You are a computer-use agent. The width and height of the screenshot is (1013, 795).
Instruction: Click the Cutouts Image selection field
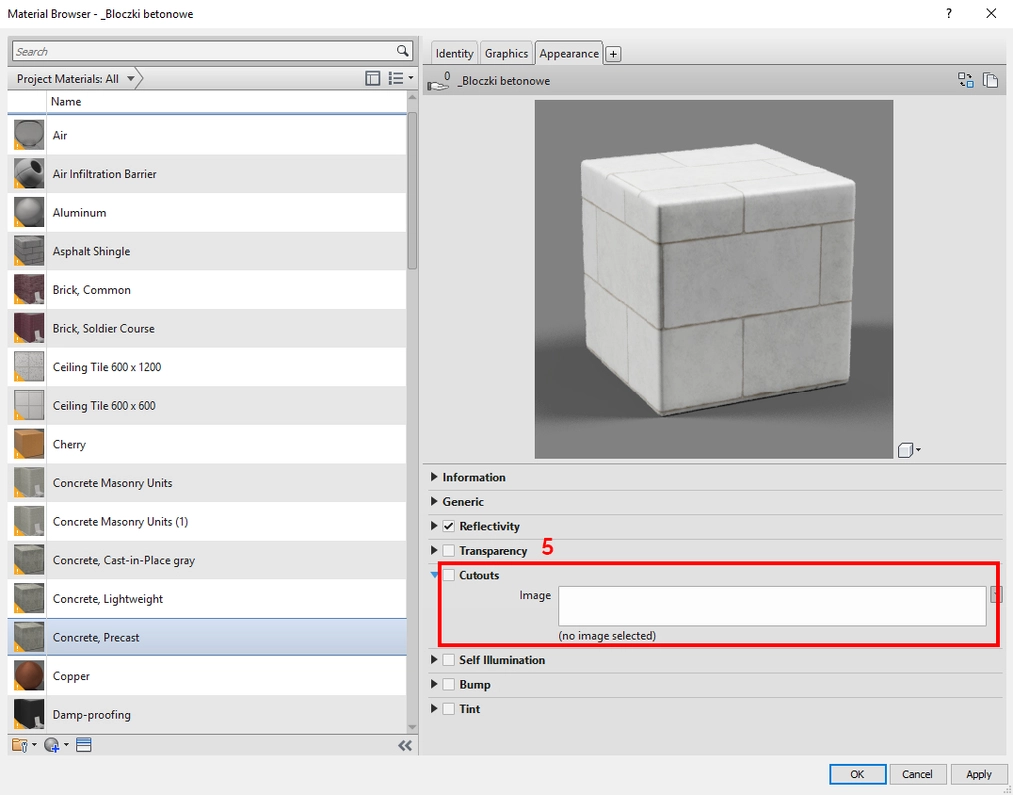[x=772, y=603]
